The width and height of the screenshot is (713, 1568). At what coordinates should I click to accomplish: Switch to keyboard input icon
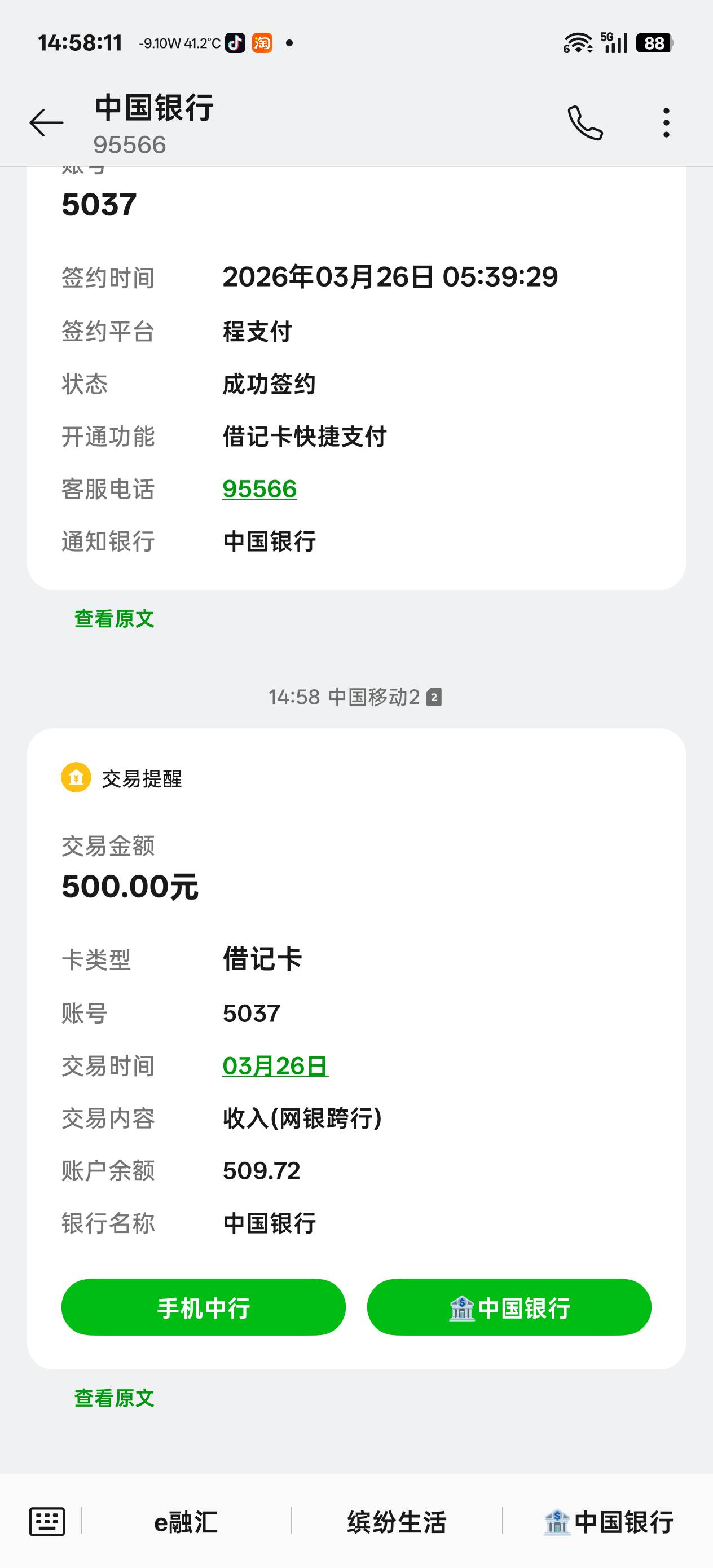click(x=47, y=1521)
